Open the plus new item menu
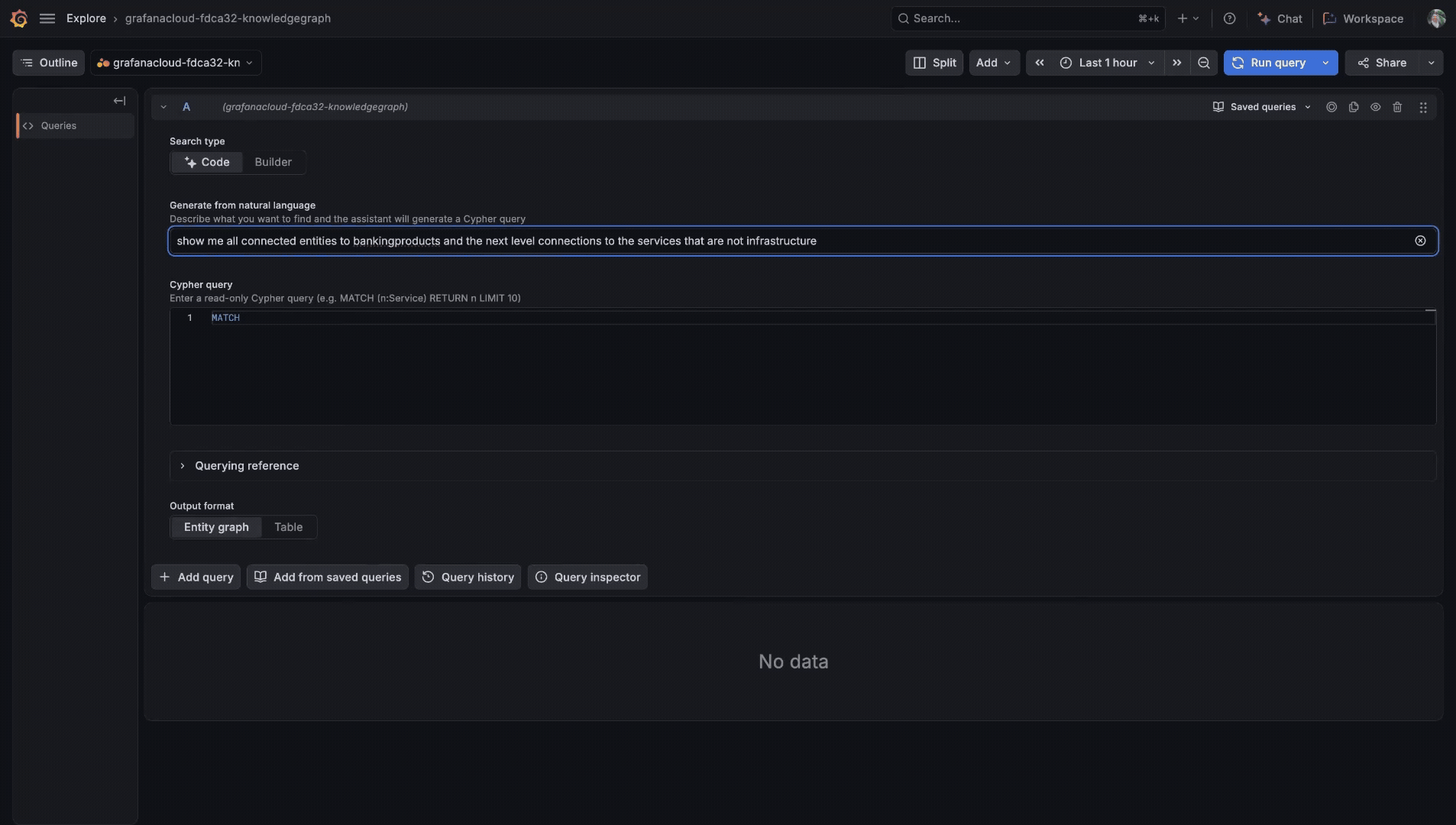Image resolution: width=1456 pixels, height=825 pixels. point(1188,18)
